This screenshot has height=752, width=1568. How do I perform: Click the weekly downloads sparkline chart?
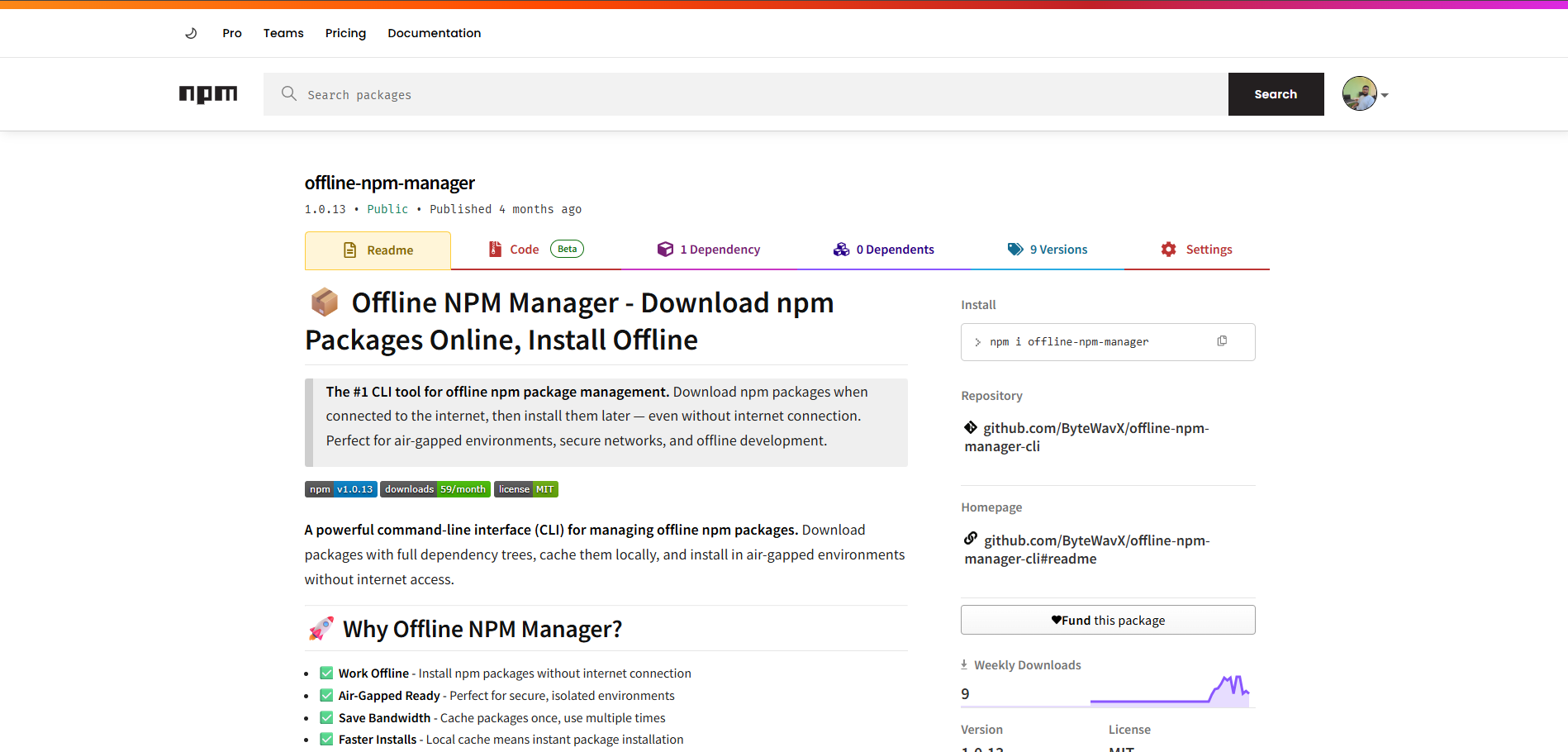click(1170, 690)
